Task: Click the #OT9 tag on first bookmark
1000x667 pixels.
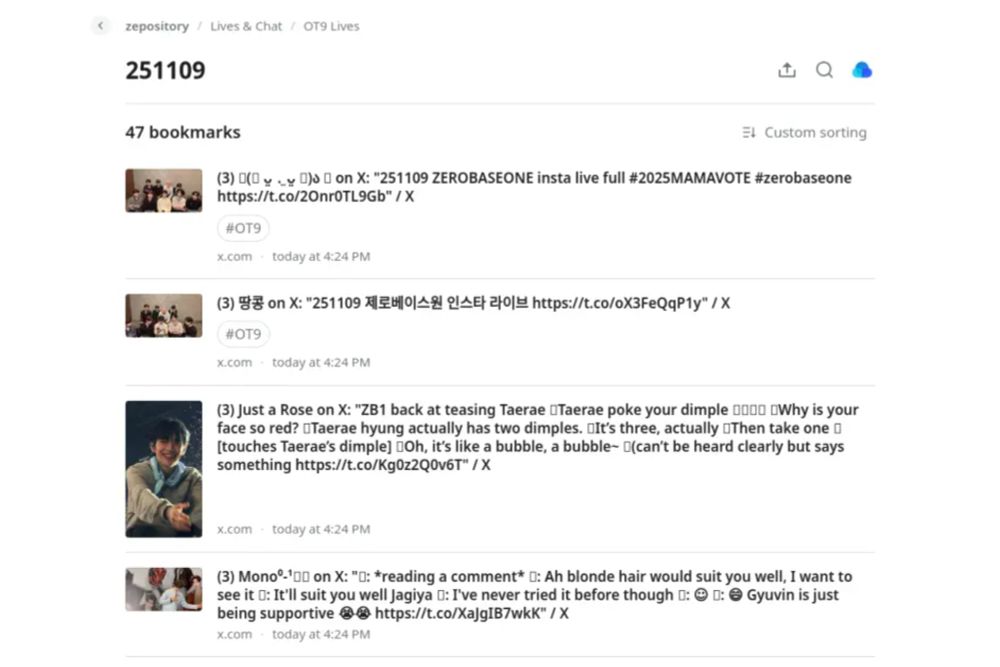Action: click(x=243, y=228)
